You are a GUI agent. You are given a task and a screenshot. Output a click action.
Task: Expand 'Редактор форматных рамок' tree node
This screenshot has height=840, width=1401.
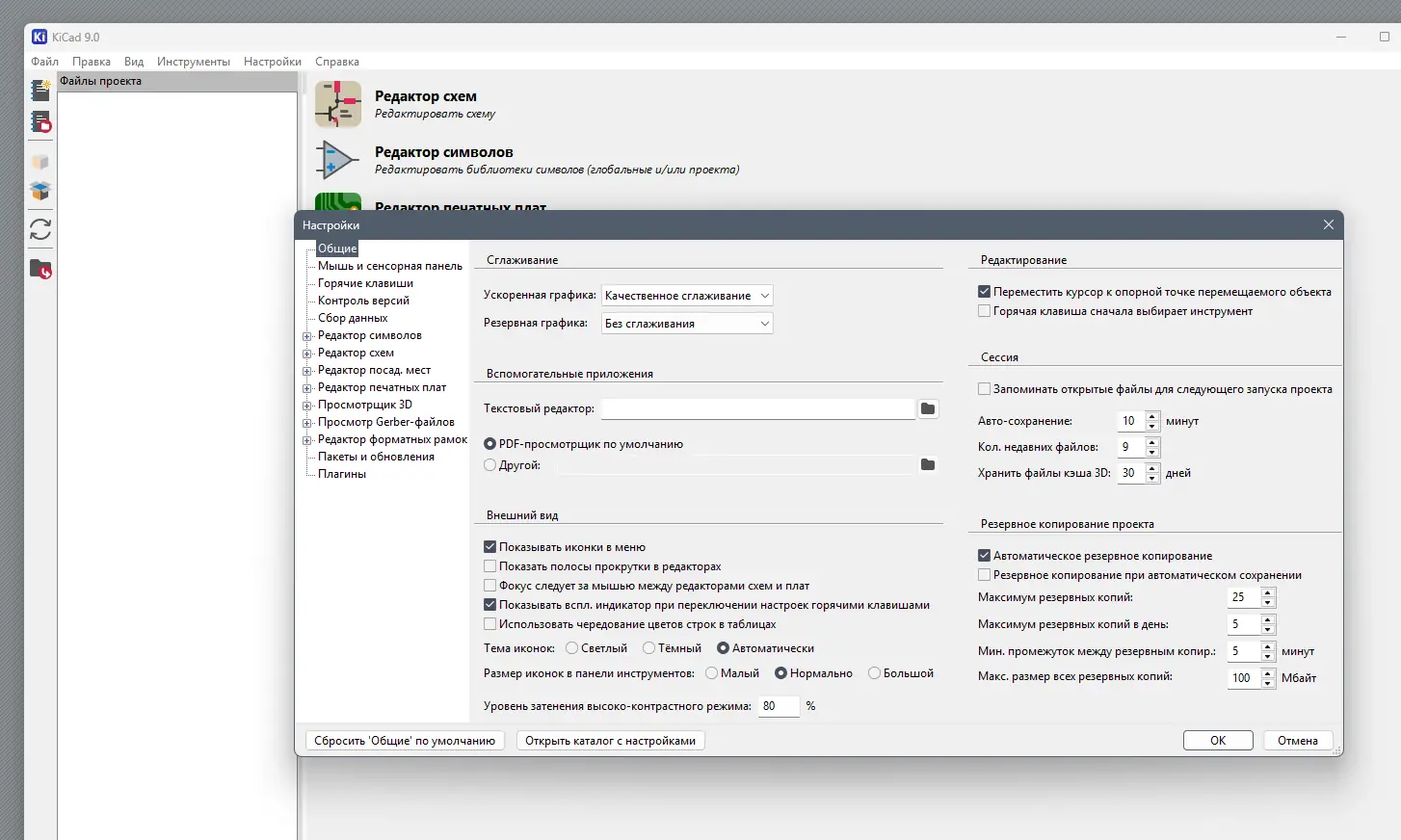point(307,440)
